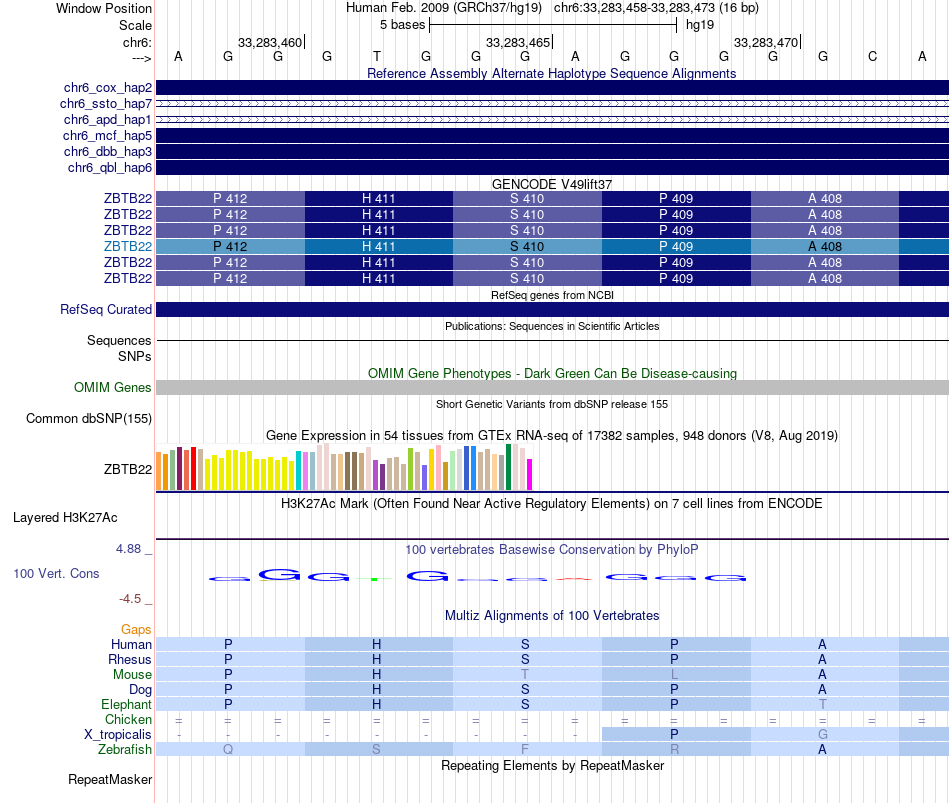
Task: Select the X_tropicalis alignment row label
Action: click(x=118, y=735)
